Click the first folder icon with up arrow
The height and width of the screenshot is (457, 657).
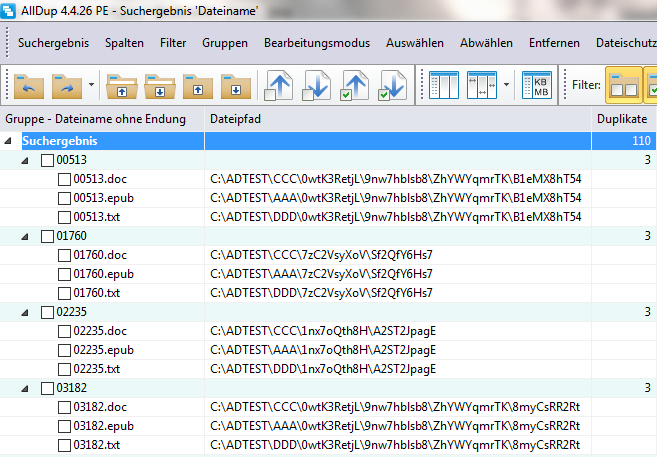click(x=124, y=86)
